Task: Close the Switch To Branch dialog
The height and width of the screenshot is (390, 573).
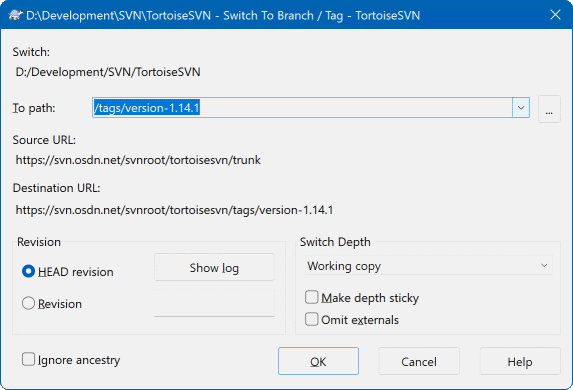Action: pyautogui.click(x=555, y=15)
